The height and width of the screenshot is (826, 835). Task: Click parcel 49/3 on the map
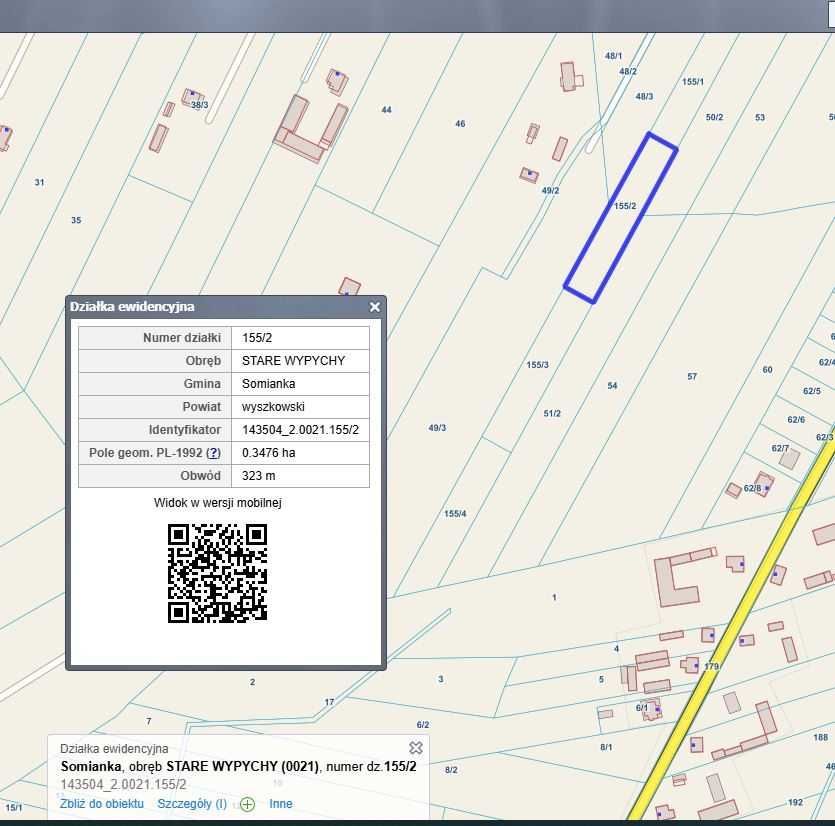(x=437, y=428)
